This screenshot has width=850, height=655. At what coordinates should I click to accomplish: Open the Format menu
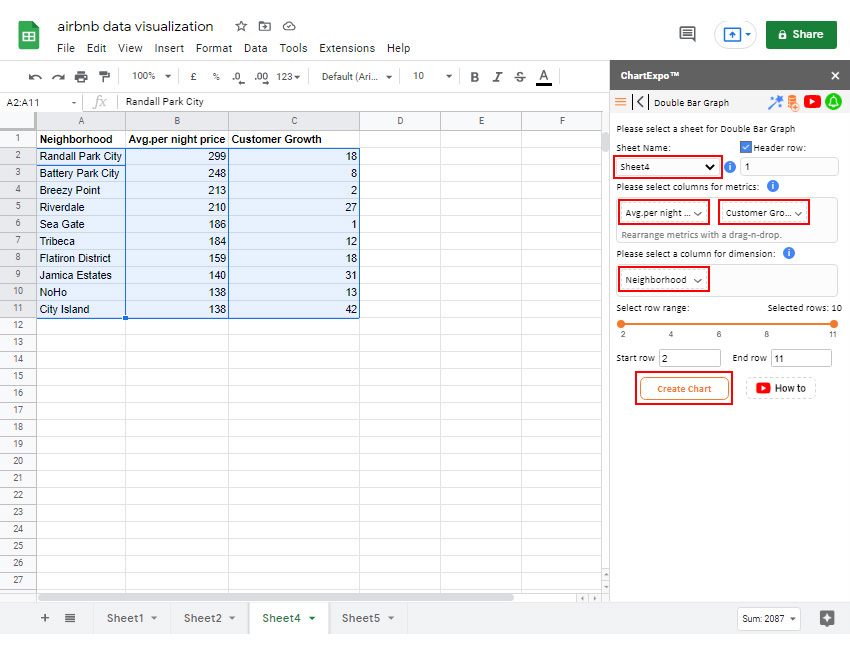214,48
